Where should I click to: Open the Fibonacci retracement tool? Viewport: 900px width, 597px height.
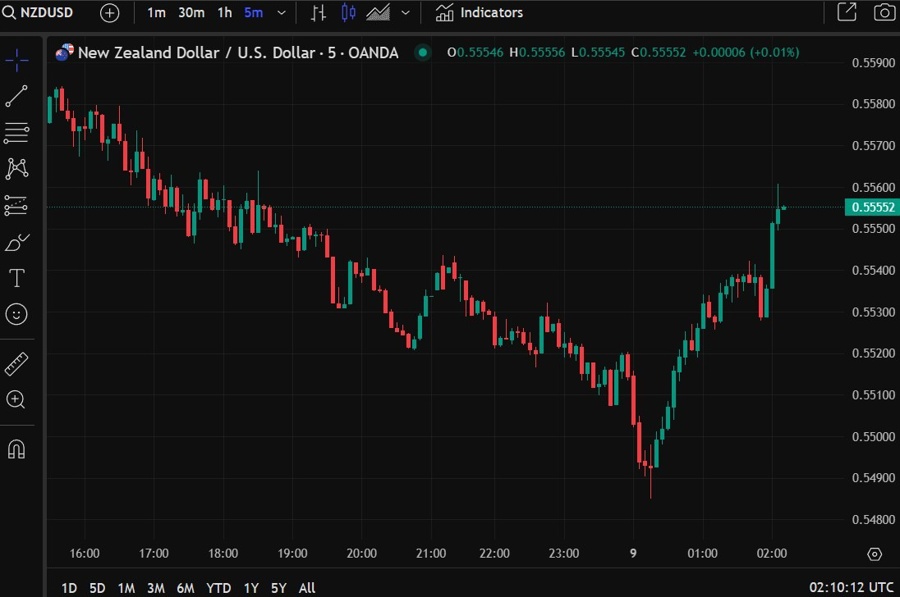click(16, 132)
